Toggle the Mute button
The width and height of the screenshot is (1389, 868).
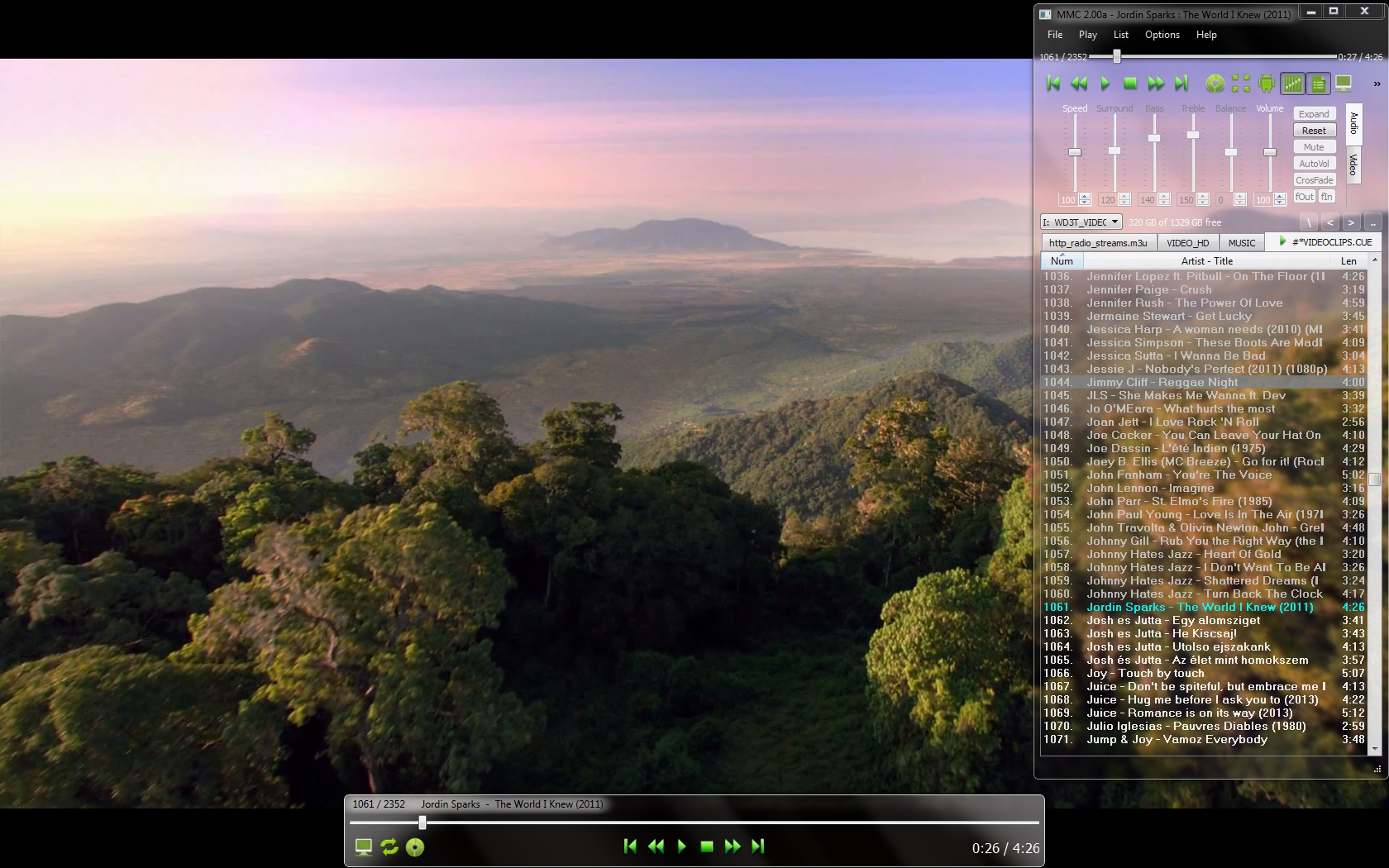1314,147
